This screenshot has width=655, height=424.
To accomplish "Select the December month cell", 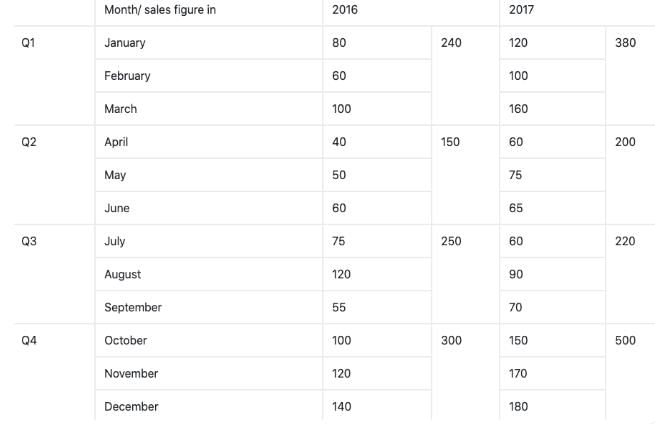I will 131,406.
